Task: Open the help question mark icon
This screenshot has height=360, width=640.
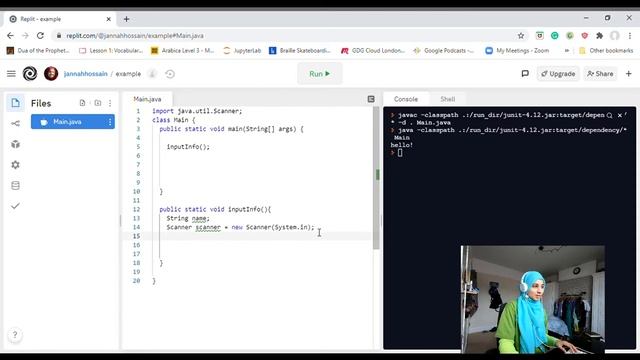Action: tap(15, 335)
